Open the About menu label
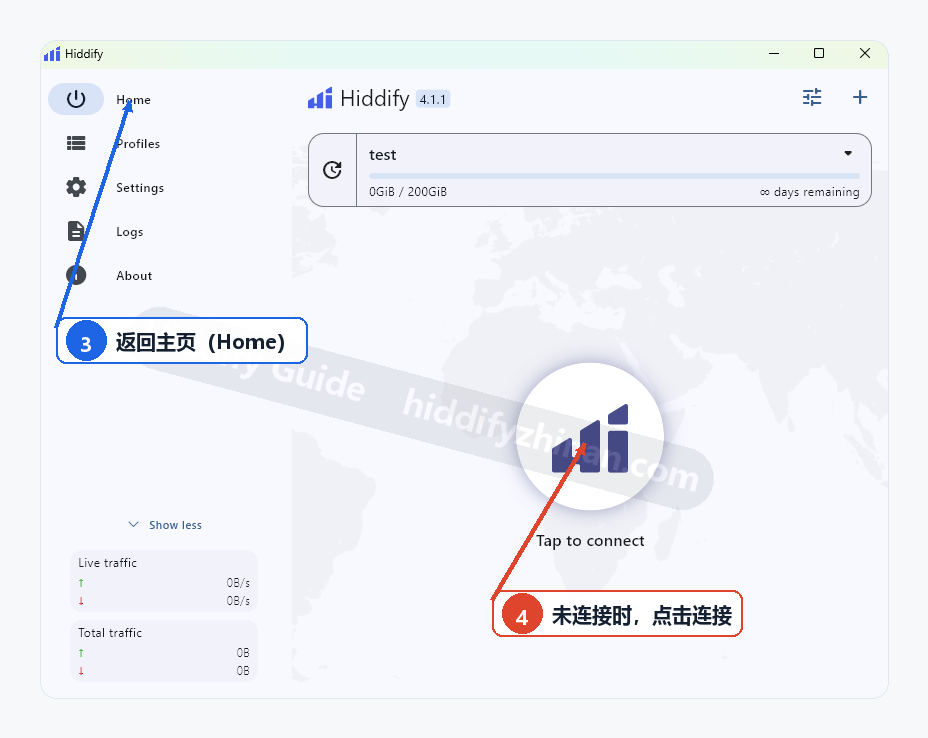The height and width of the screenshot is (738, 928). [134, 276]
